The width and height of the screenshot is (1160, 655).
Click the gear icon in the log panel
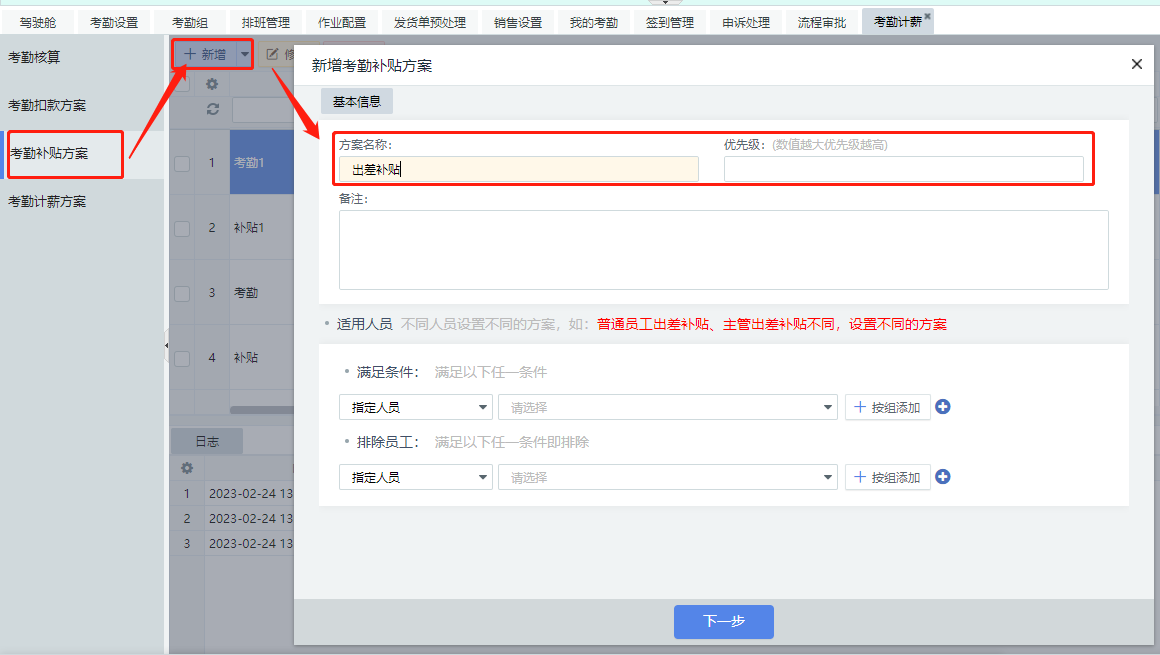click(187, 468)
